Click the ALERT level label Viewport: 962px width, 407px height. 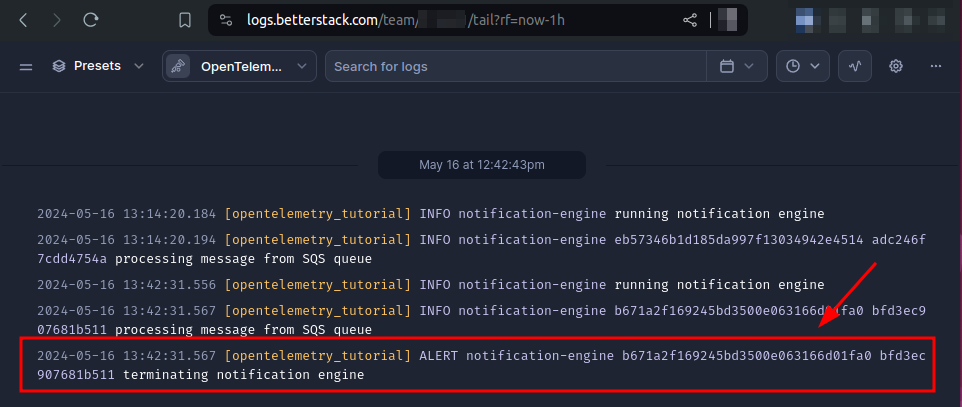point(439,355)
